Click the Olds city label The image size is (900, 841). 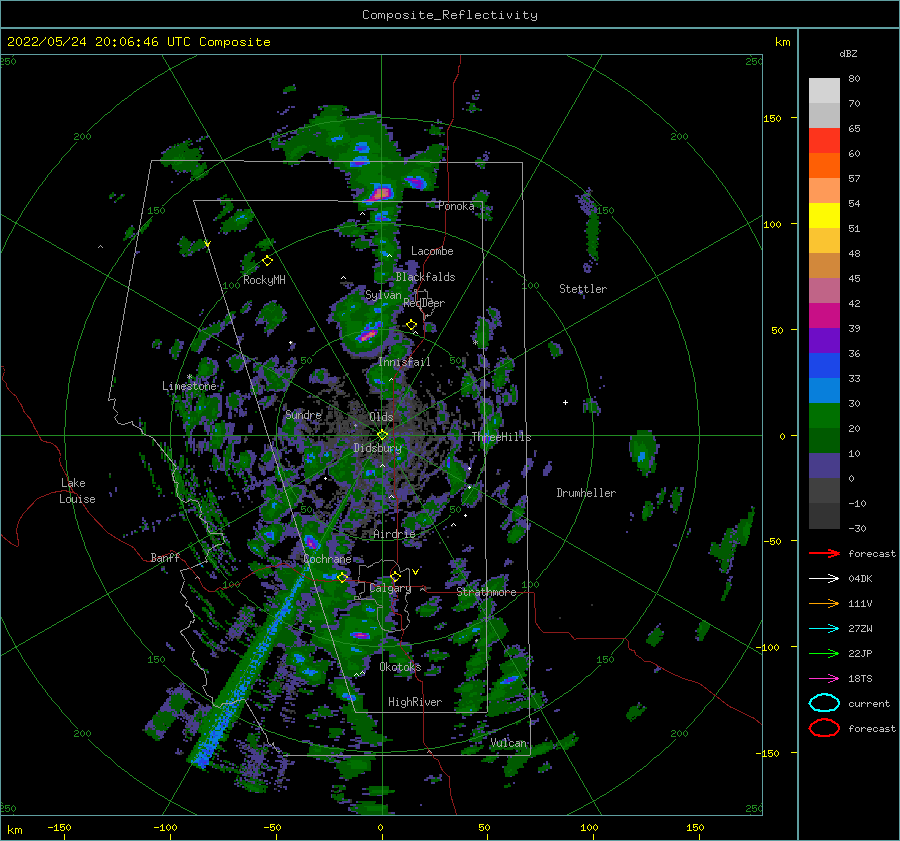(x=381, y=417)
